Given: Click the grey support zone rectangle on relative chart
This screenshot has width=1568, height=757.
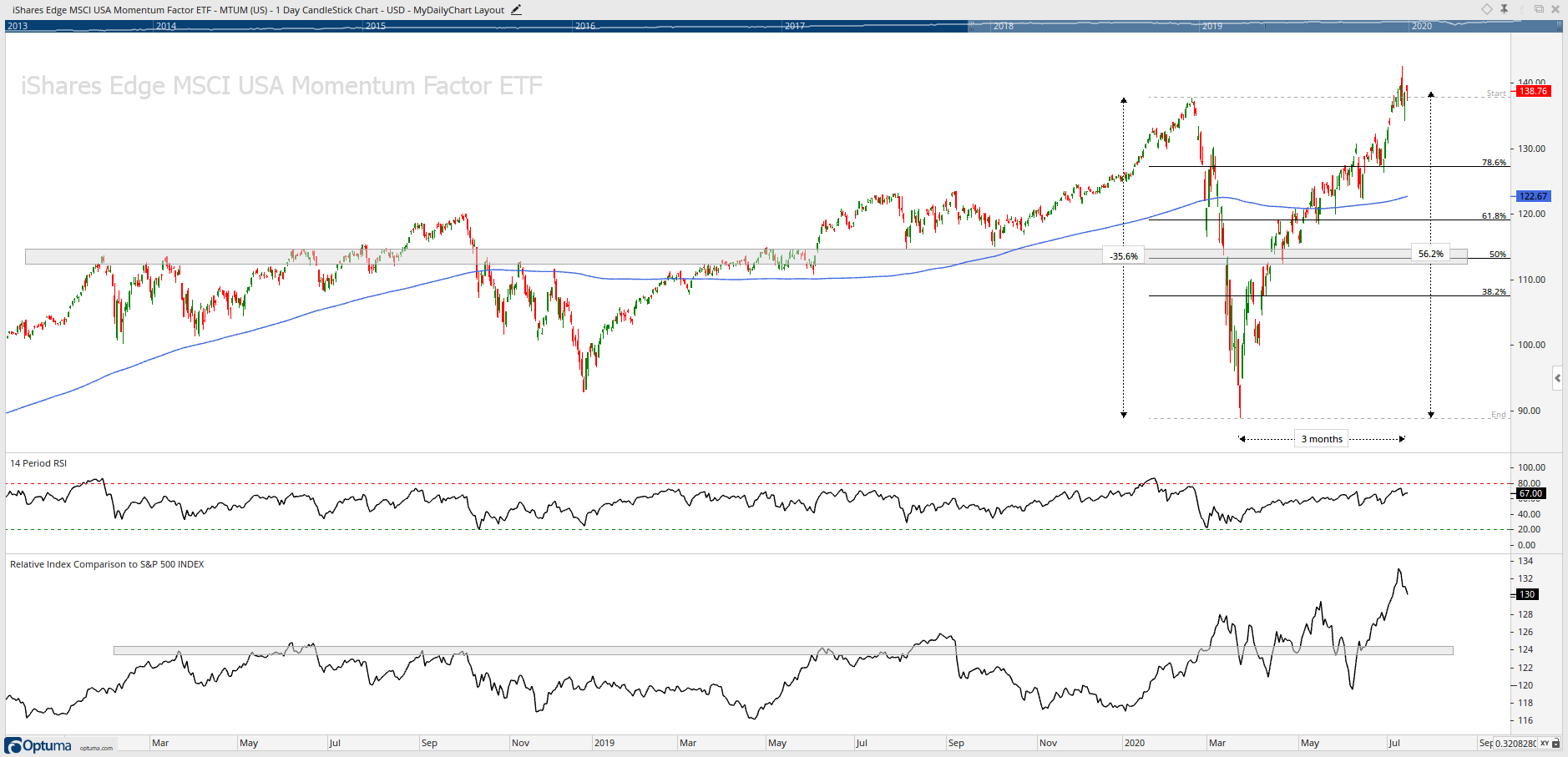Looking at the screenshot, I should (783, 650).
